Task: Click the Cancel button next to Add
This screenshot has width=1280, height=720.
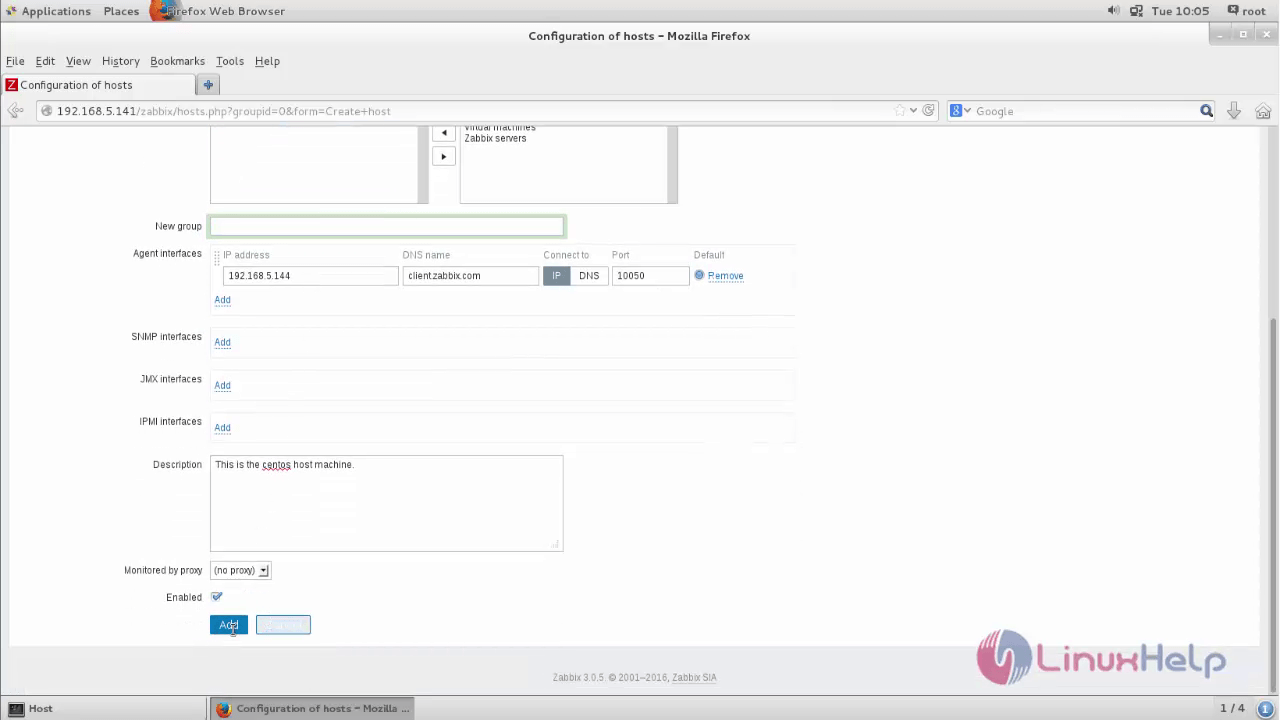Action: [x=283, y=625]
